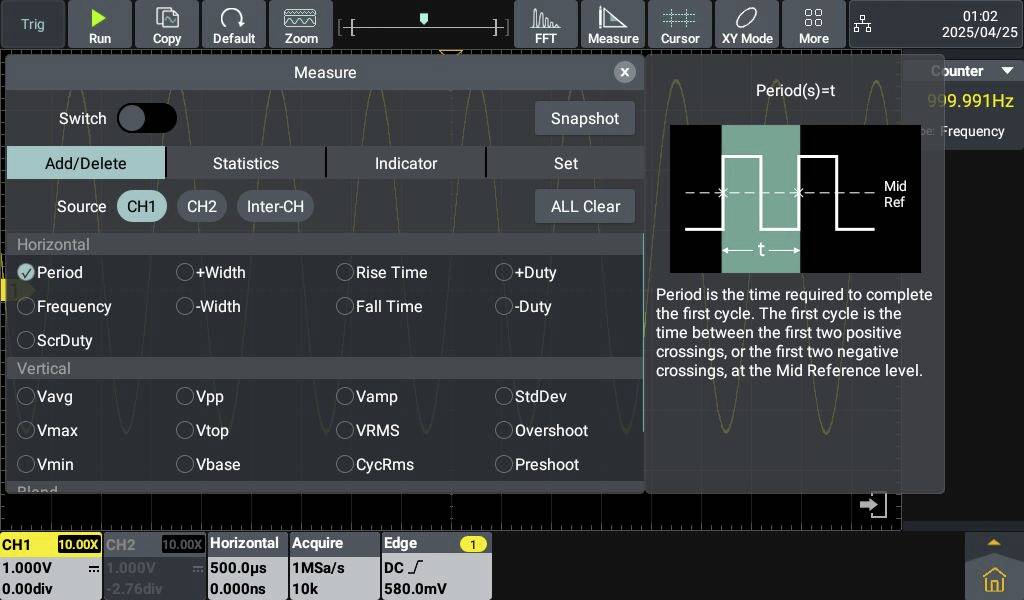Uncheck the Period measurement
The width and height of the screenshot is (1024, 600).
pyautogui.click(x=26, y=272)
